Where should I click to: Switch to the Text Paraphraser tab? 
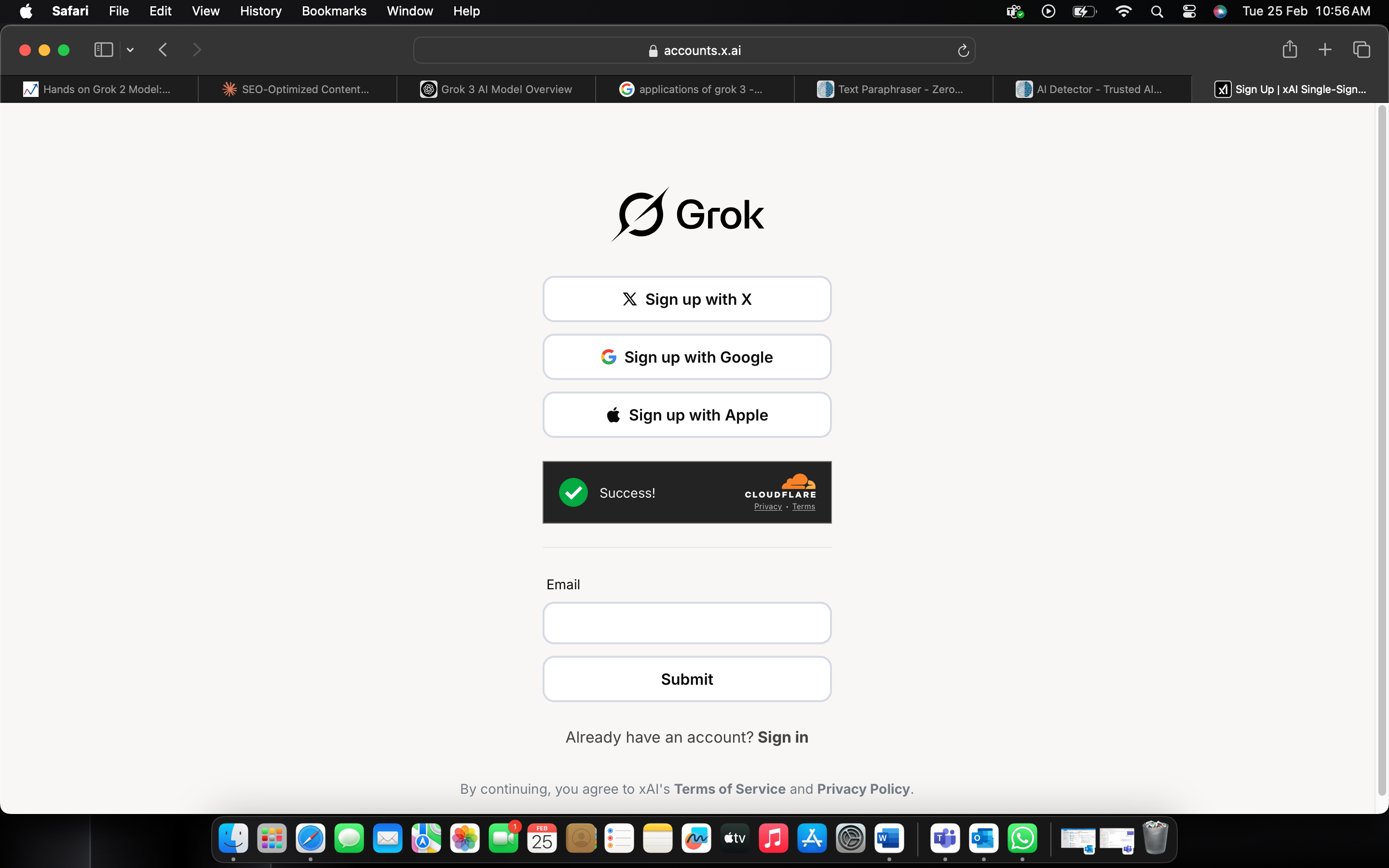coord(893,89)
